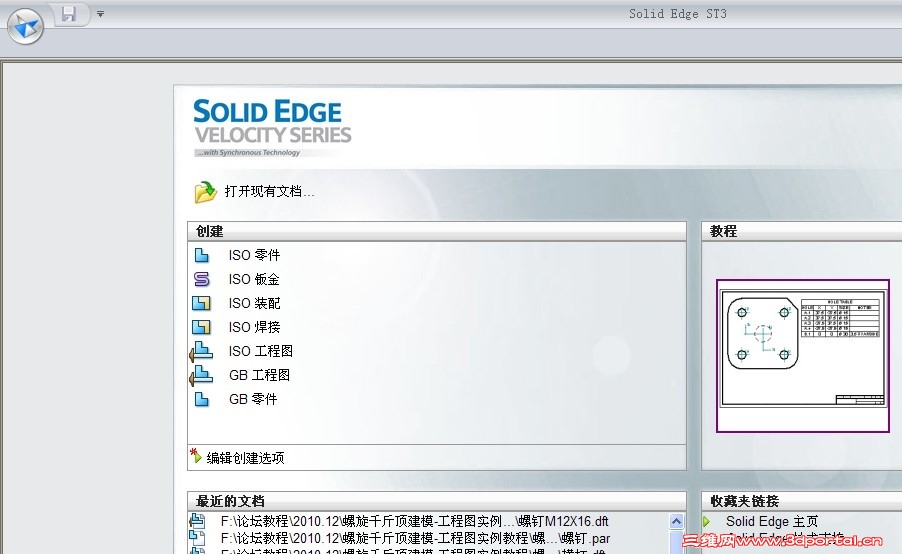The width and height of the screenshot is (902, 554).
Task: Click the 编辑创建选项 arrow icon
Action: click(196, 456)
